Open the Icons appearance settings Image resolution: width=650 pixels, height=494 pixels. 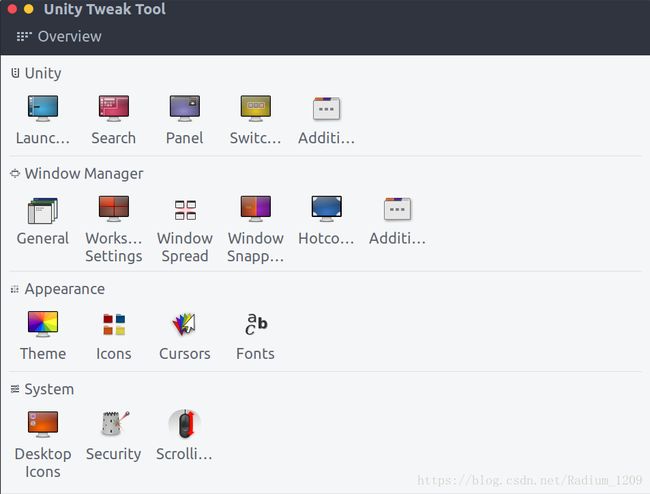tap(114, 324)
